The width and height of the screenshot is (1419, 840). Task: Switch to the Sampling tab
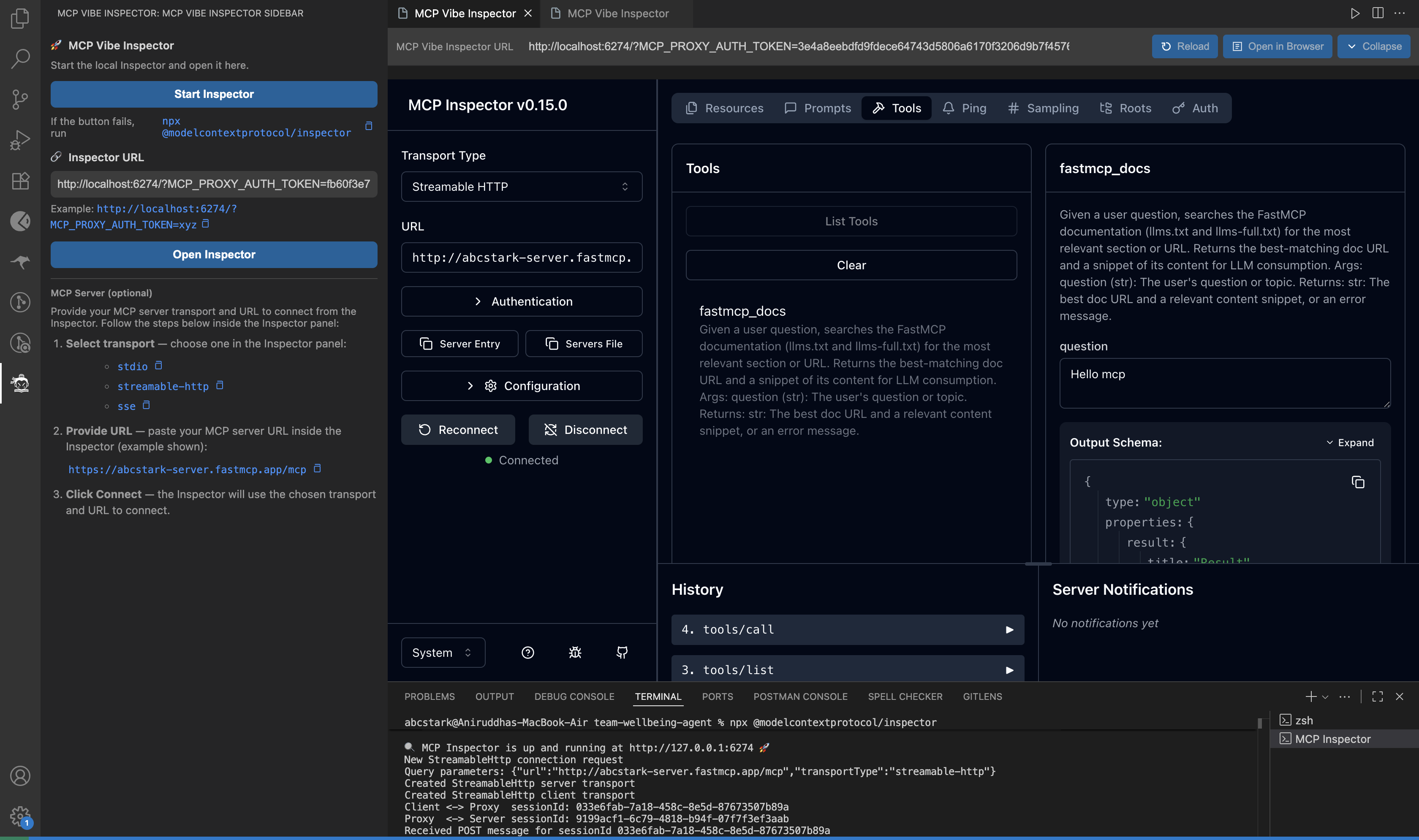(x=1043, y=108)
